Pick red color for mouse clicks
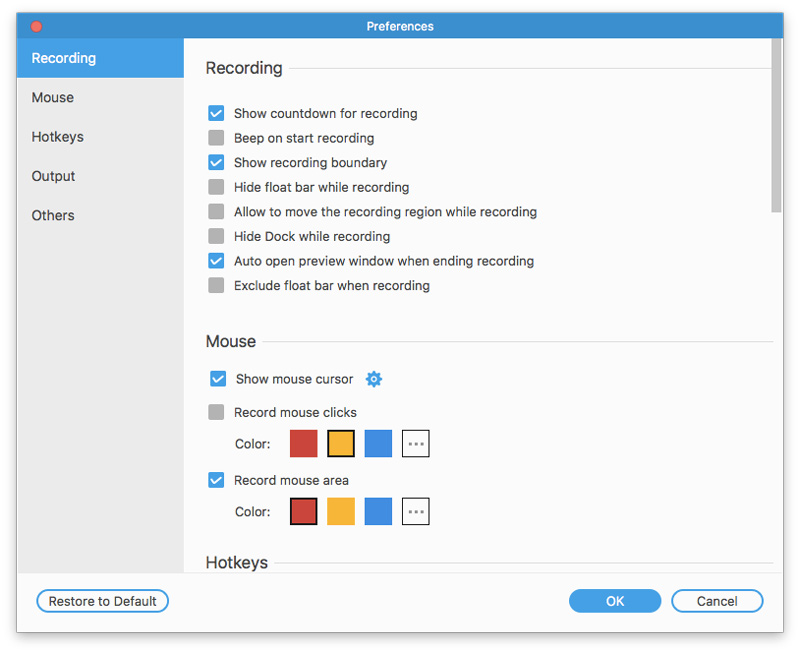This screenshot has width=800, height=653. (304, 444)
